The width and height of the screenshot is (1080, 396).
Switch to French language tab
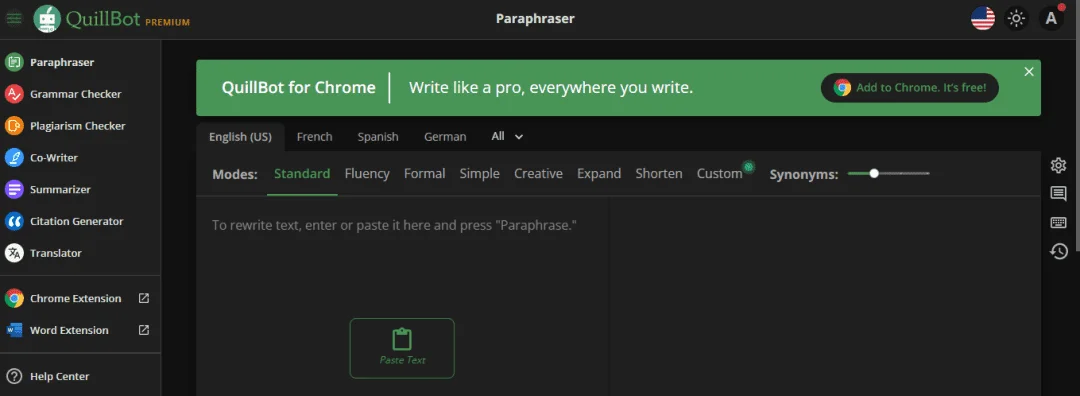click(315, 137)
